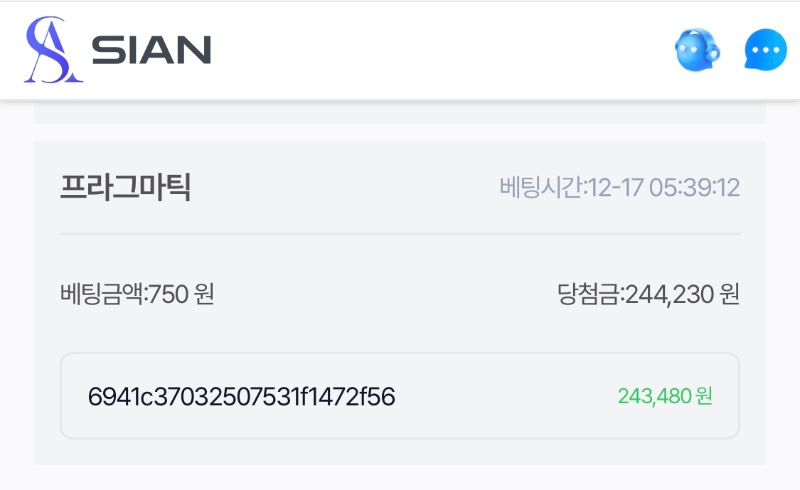Click the page background below the bet card
This screenshot has height=490, width=800.
[x=400, y=478]
